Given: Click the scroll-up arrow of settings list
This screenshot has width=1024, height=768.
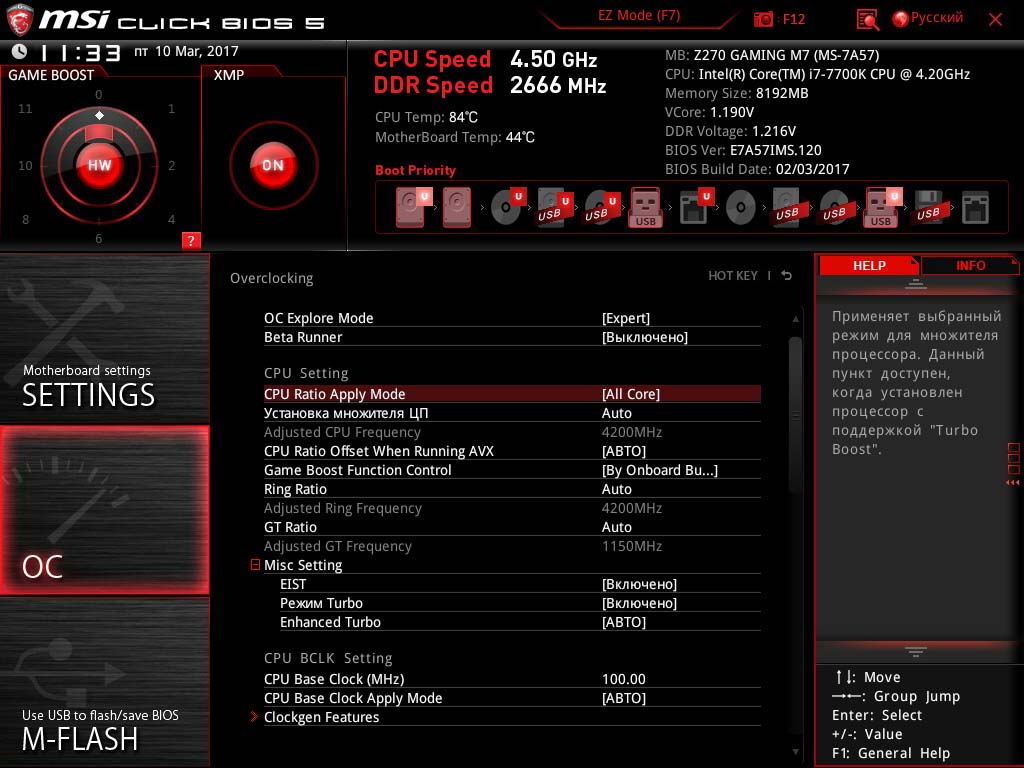Looking at the screenshot, I should point(795,319).
